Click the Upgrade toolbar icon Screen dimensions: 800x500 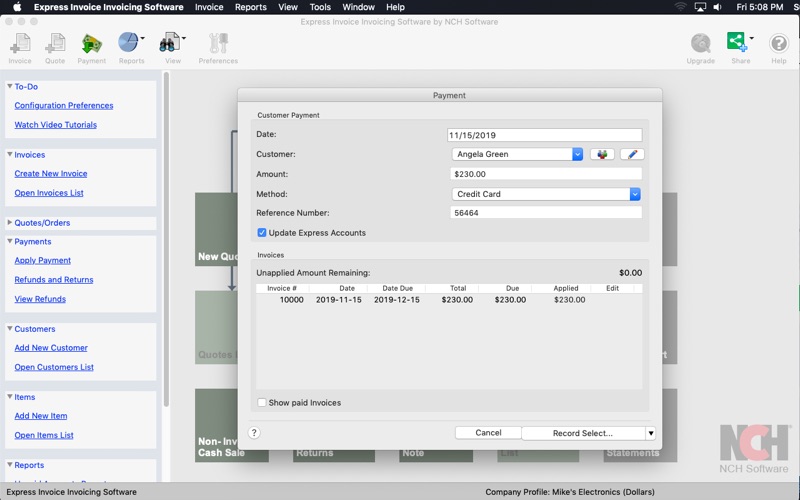(x=701, y=44)
